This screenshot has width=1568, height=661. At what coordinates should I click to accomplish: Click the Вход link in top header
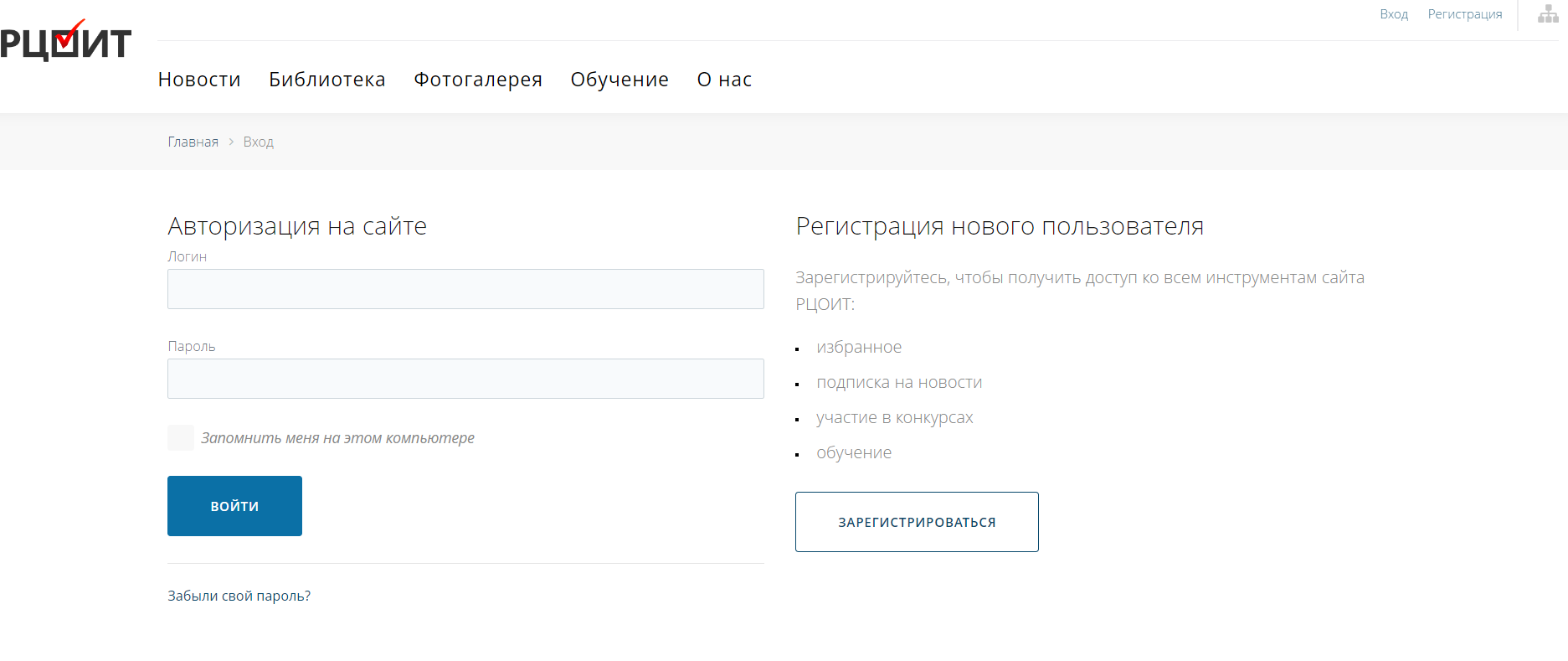tap(1394, 14)
